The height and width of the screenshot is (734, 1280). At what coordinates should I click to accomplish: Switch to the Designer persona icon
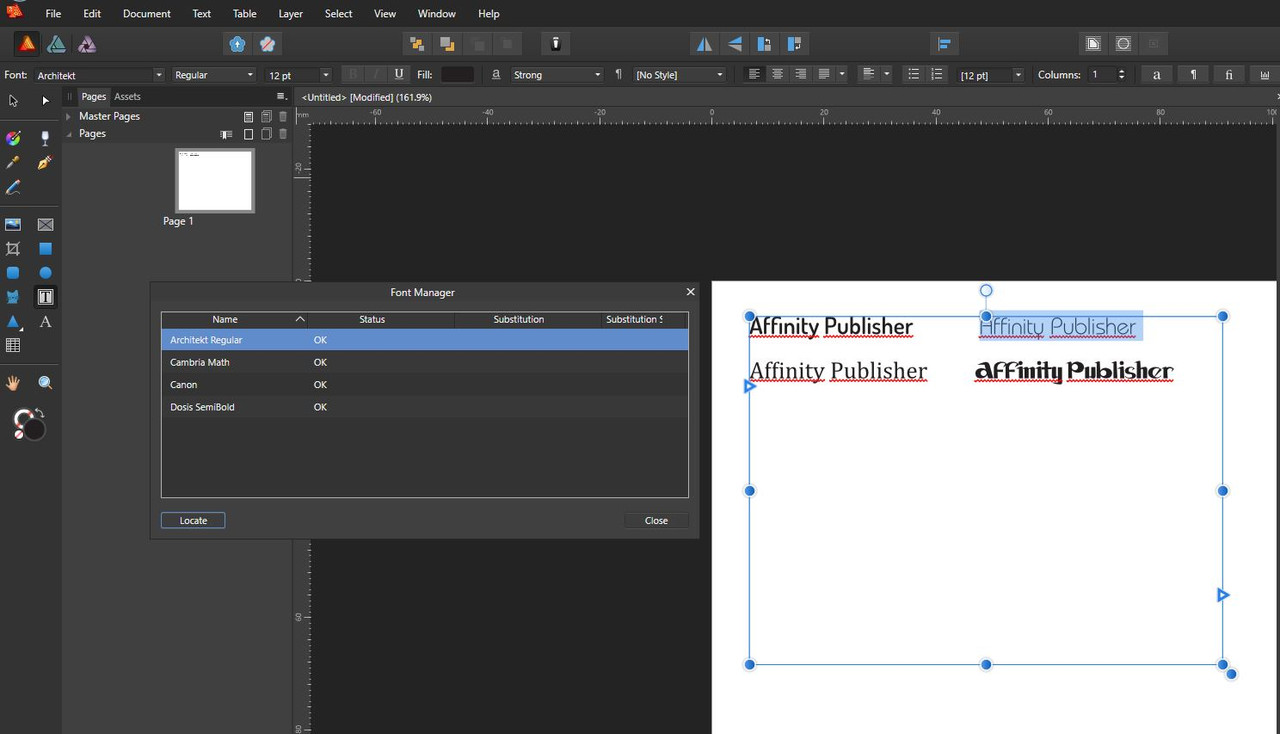coord(57,44)
